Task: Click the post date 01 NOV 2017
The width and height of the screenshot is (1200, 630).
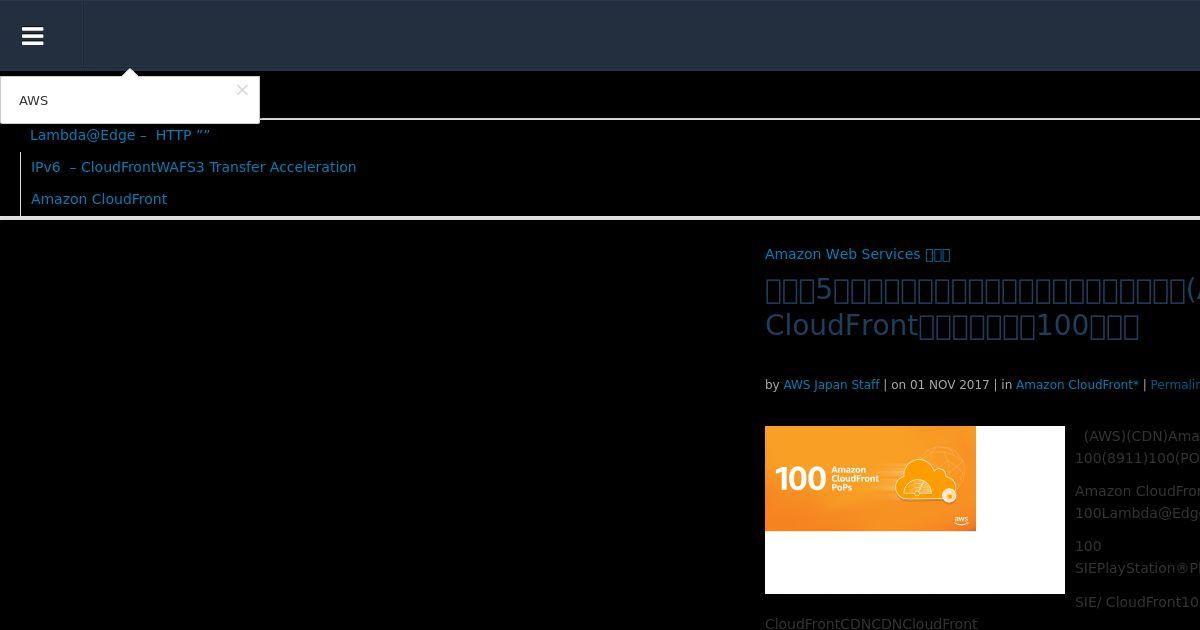Action: pyautogui.click(x=949, y=385)
